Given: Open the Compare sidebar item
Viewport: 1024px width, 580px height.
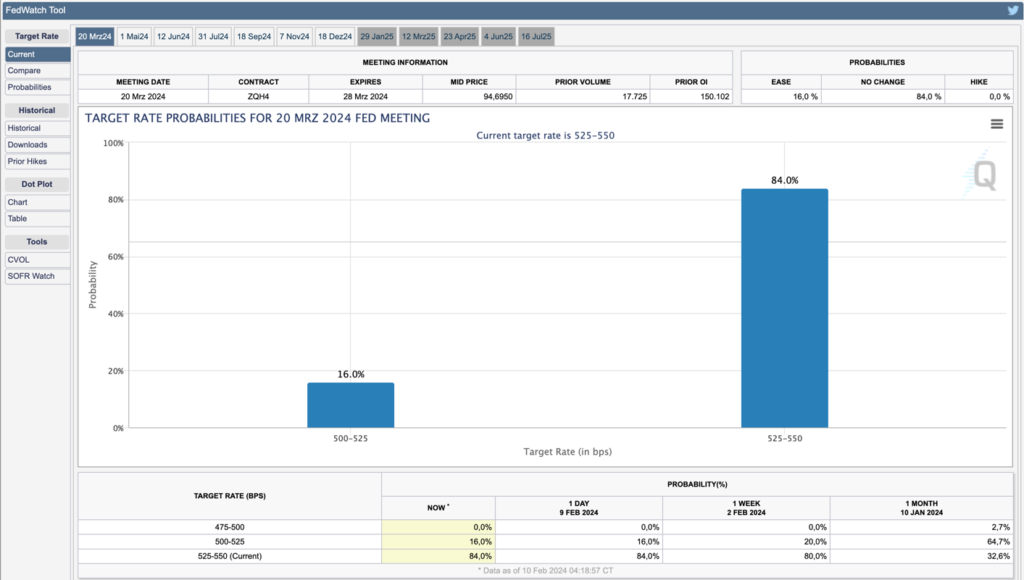Looking at the screenshot, I should pos(37,71).
